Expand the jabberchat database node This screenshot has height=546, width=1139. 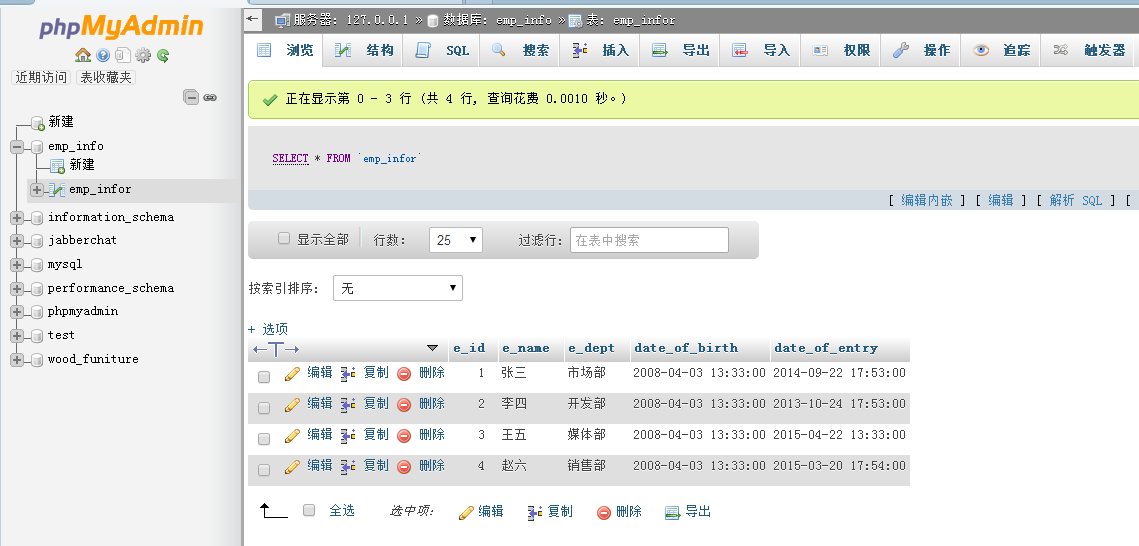coord(17,241)
